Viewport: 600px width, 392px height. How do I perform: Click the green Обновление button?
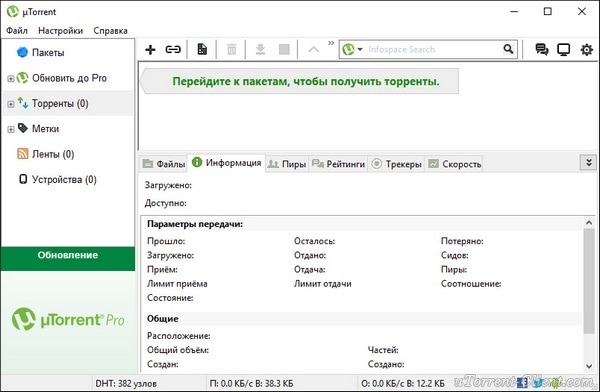pyautogui.click(x=68, y=259)
